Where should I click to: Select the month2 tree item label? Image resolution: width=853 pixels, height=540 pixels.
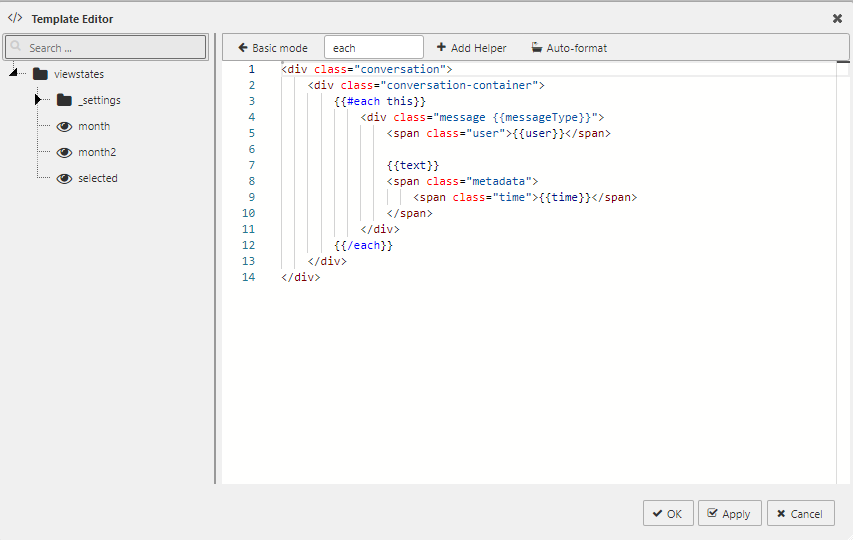tap(97, 152)
